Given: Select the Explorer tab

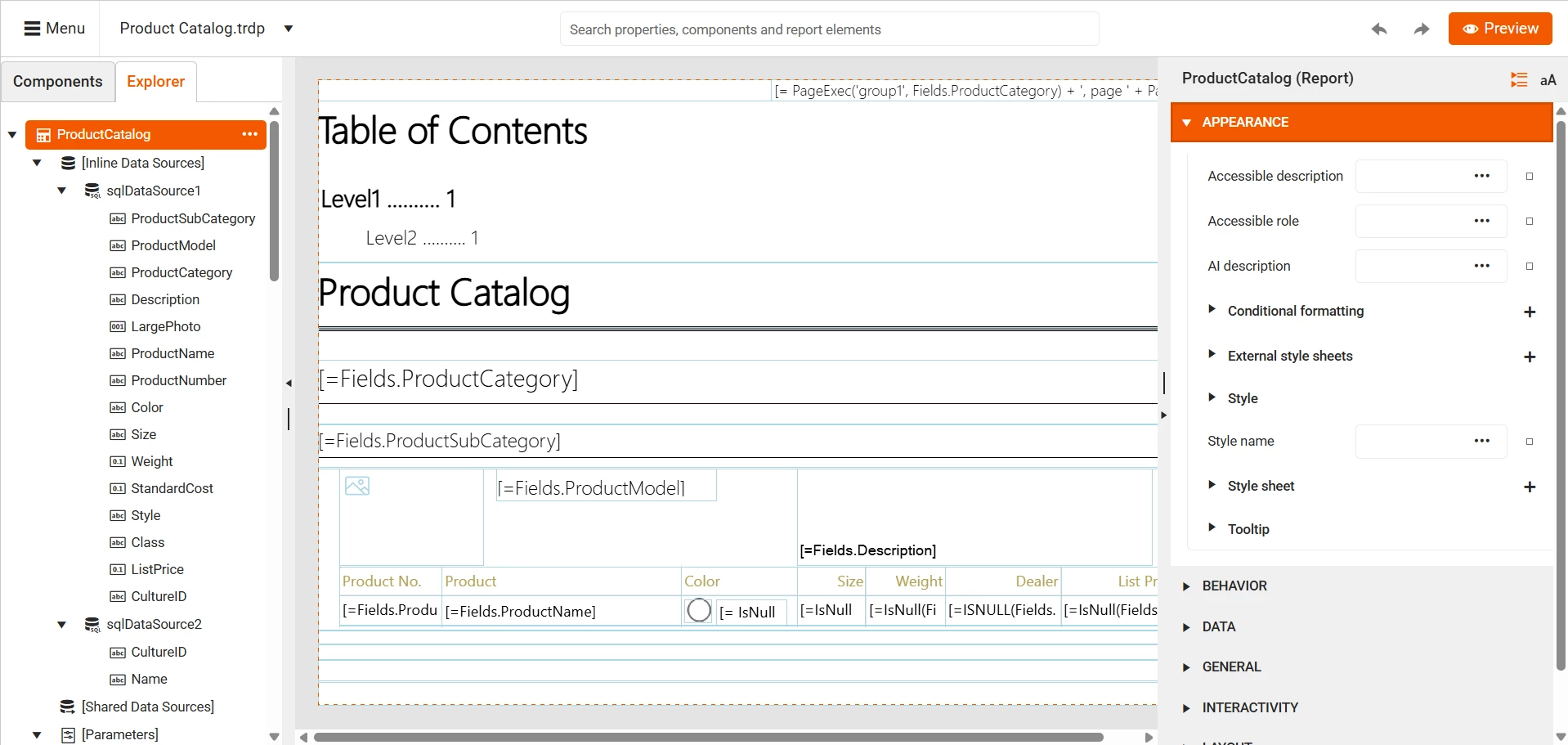Looking at the screenshot, I should tap(155, 82).
